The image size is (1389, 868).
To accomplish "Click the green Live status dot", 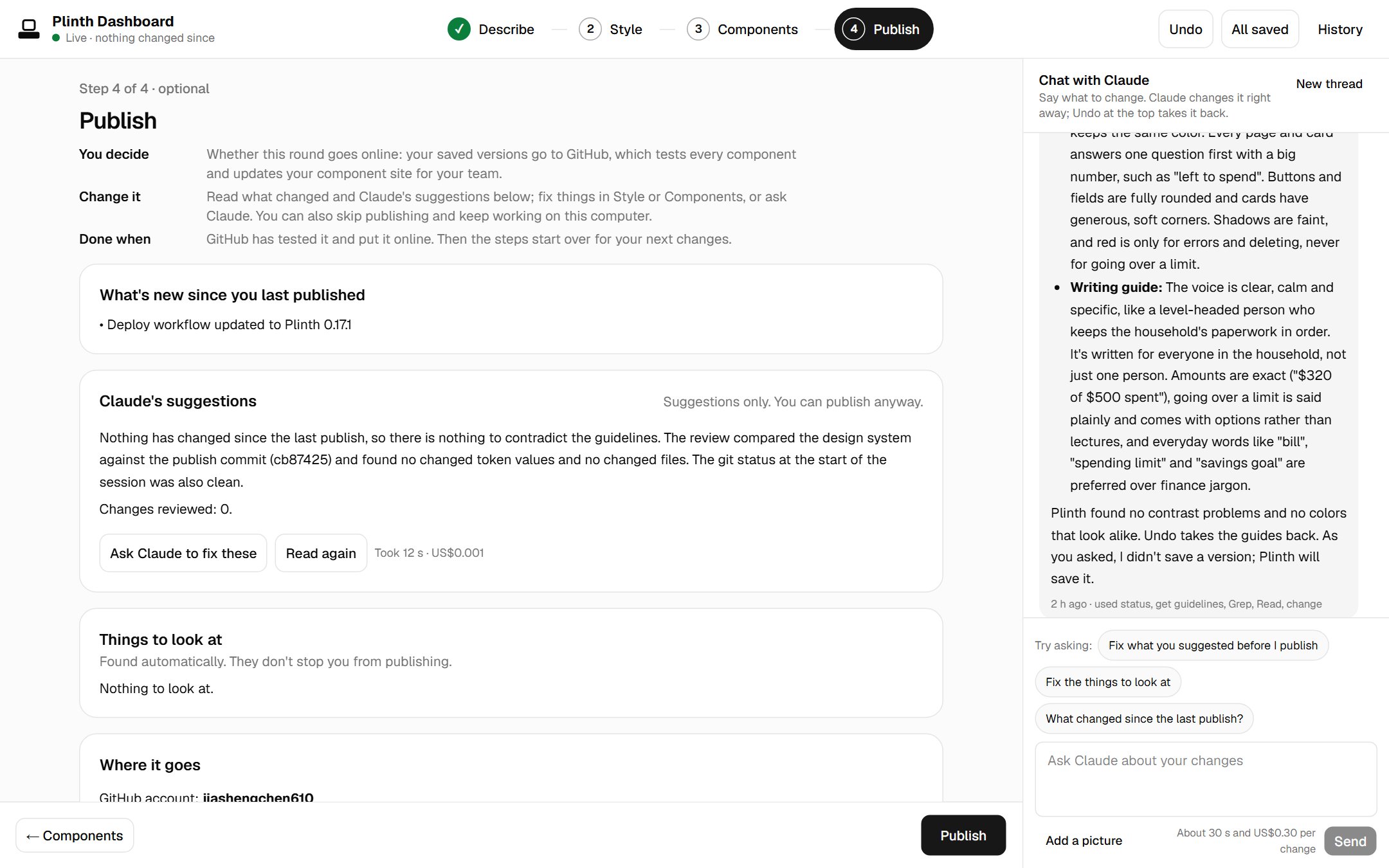I will point(57,38).
